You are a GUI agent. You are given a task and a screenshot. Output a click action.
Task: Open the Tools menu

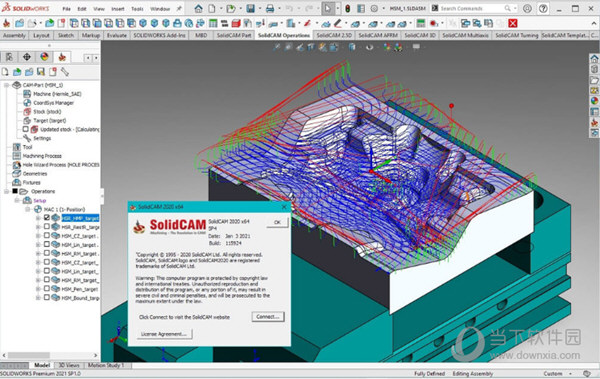(x=137, y=8)
